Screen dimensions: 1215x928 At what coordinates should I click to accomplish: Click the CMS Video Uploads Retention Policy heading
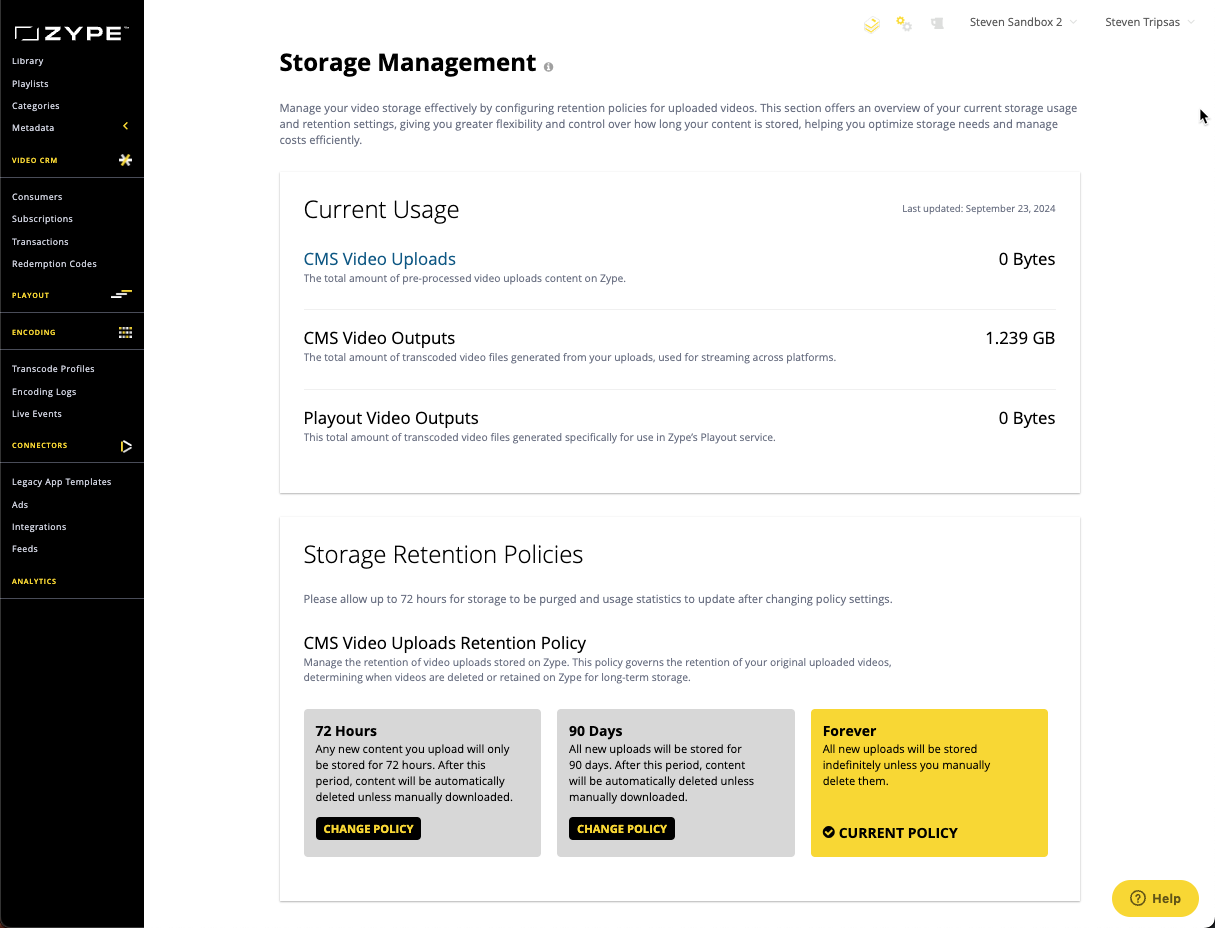(445, 643)
